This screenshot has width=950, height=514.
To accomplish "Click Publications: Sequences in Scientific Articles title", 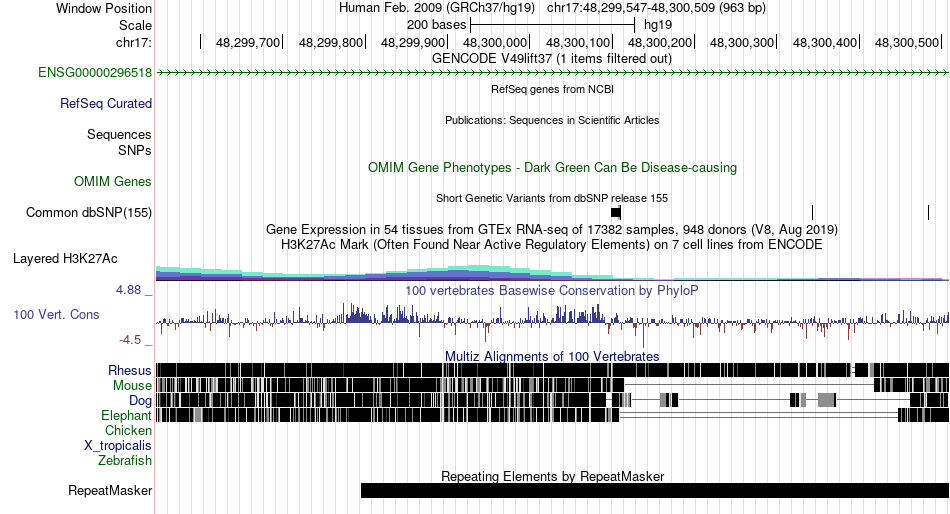I will [x=552, y=120].
